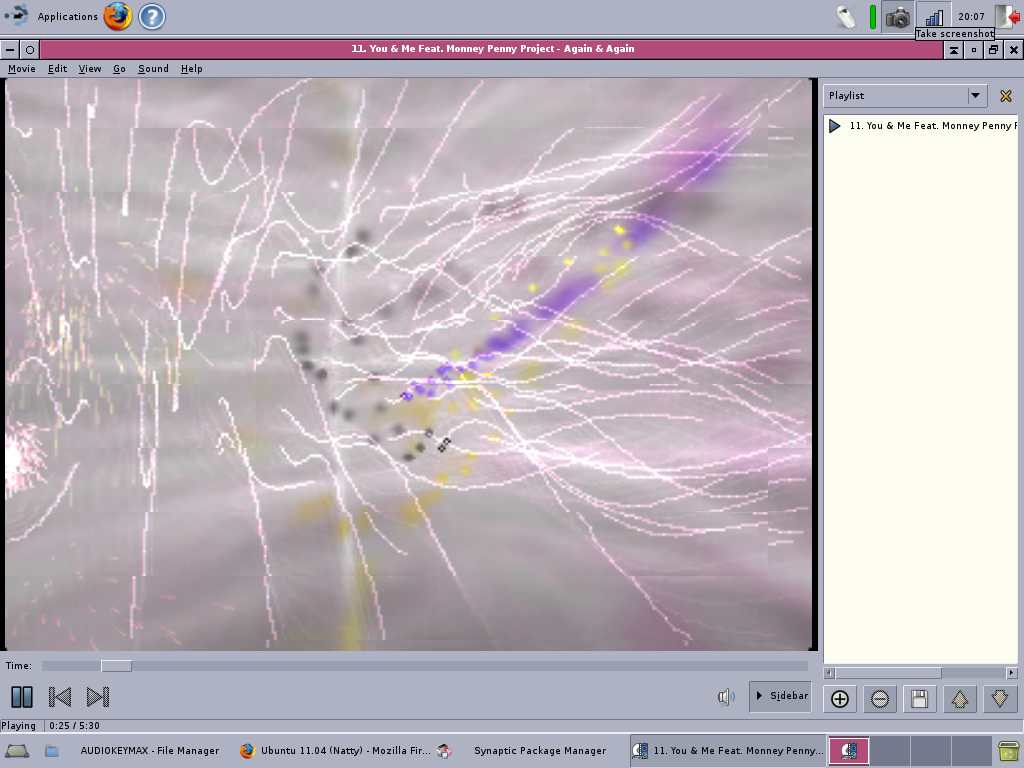The height and width of the screenshot is (768, 1024).
Task: Open the network signal bars monitor
Action: click(x=934, y=16)
